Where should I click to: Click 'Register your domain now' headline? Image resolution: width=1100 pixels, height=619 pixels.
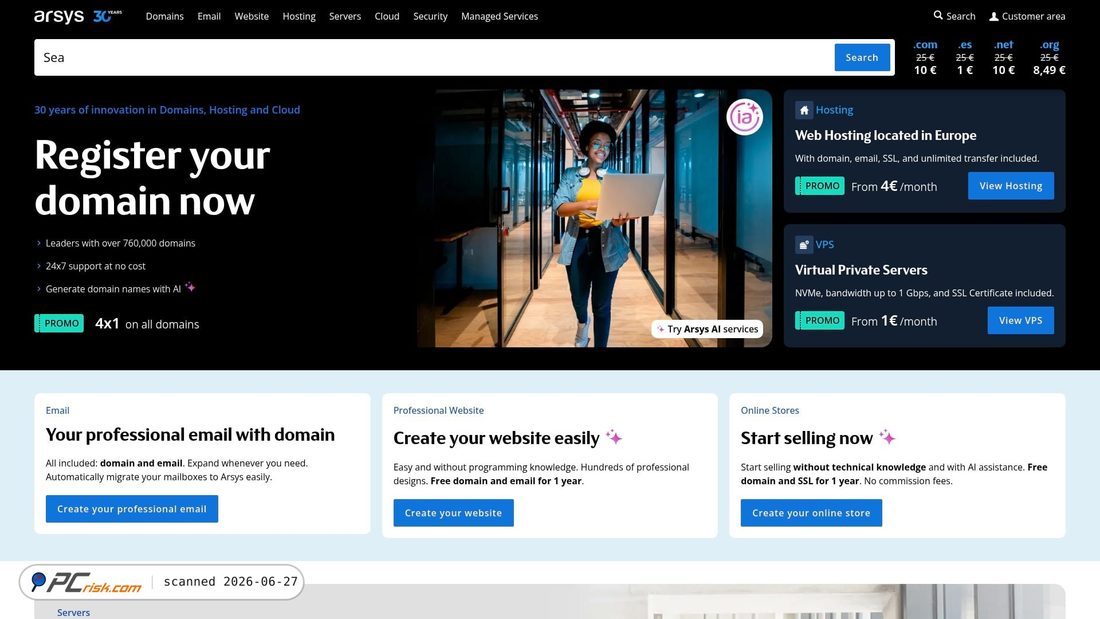[152, 178]
